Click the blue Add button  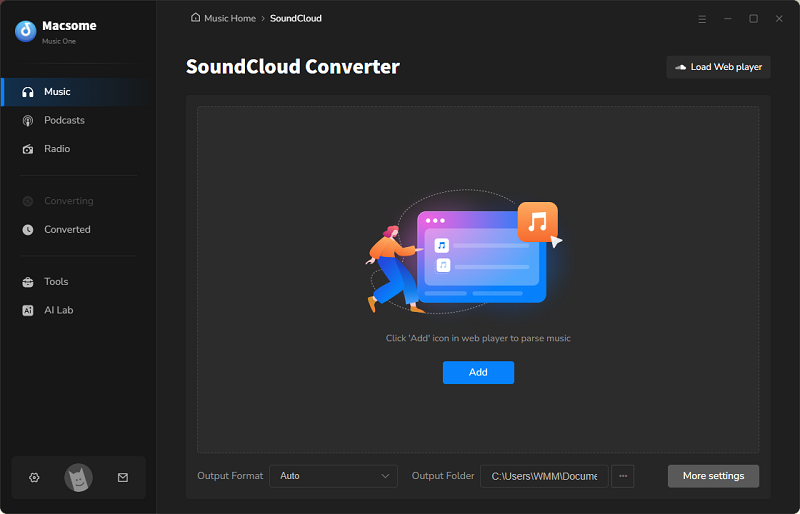click(x=478, y=373)
